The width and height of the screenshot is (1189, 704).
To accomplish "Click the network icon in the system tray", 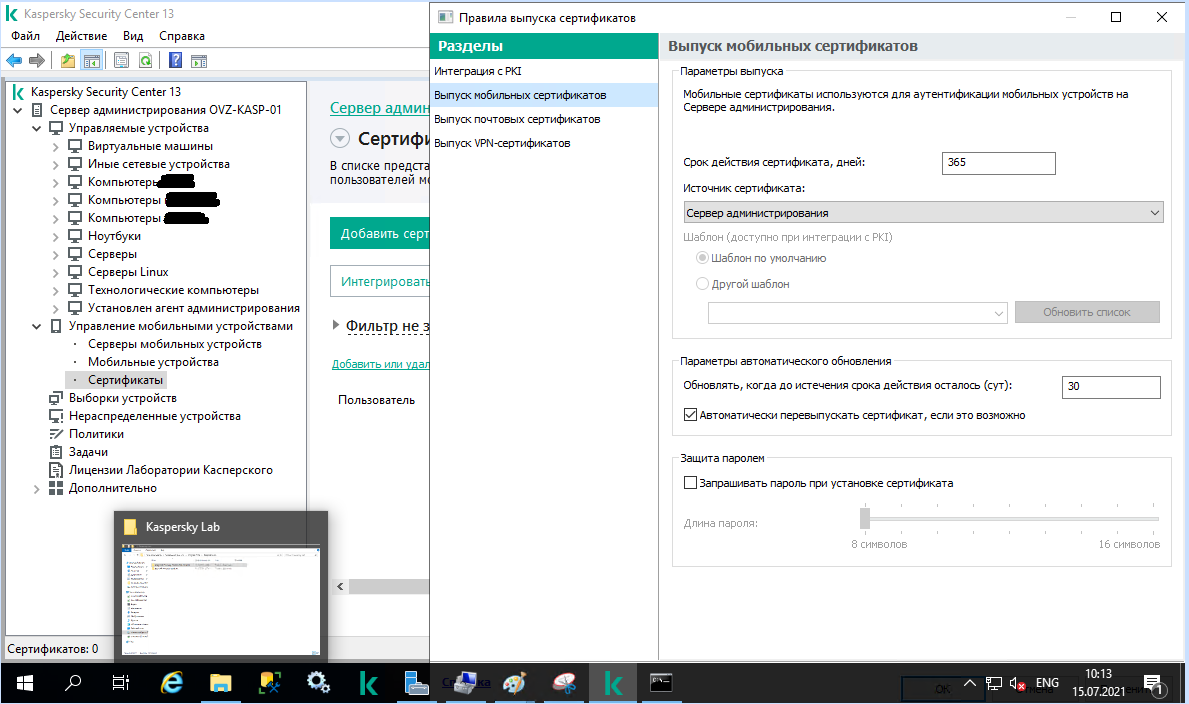I will [993, 684].
